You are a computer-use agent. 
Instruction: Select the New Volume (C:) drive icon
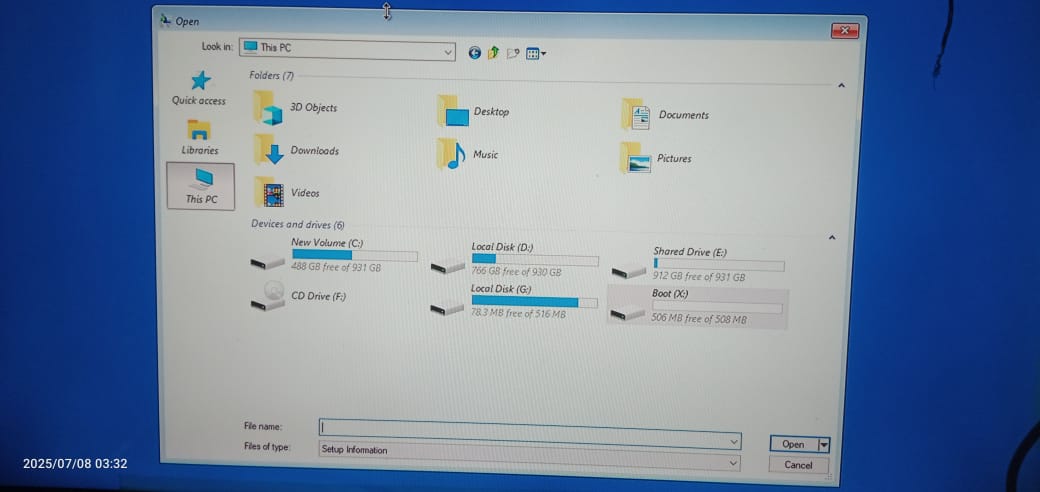coord(268,263)
